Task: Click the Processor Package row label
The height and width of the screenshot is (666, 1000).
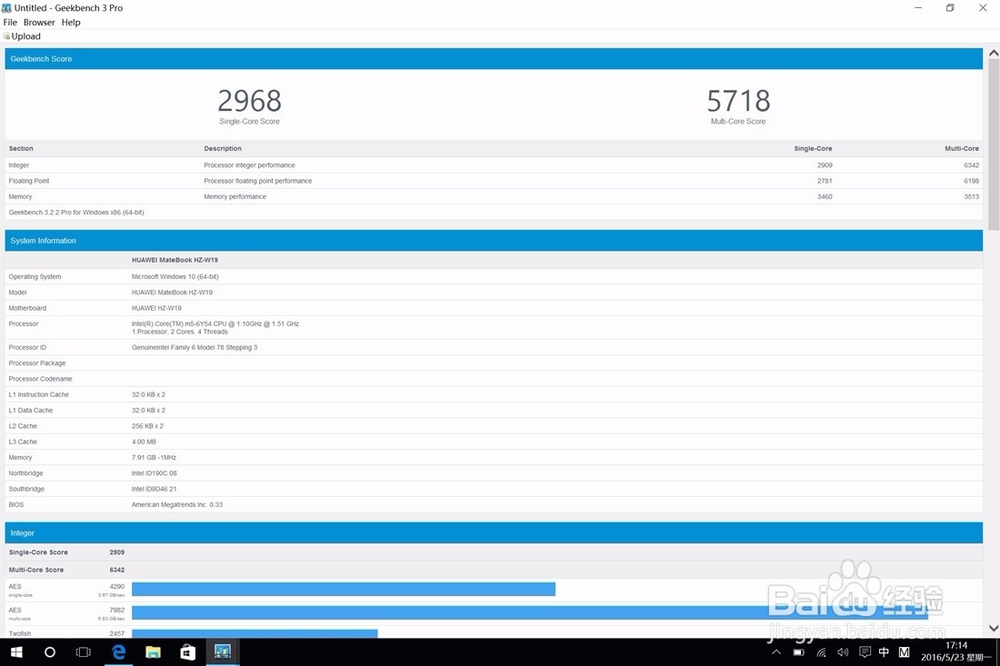Action: pyautogui.click(x=37, y=363)
